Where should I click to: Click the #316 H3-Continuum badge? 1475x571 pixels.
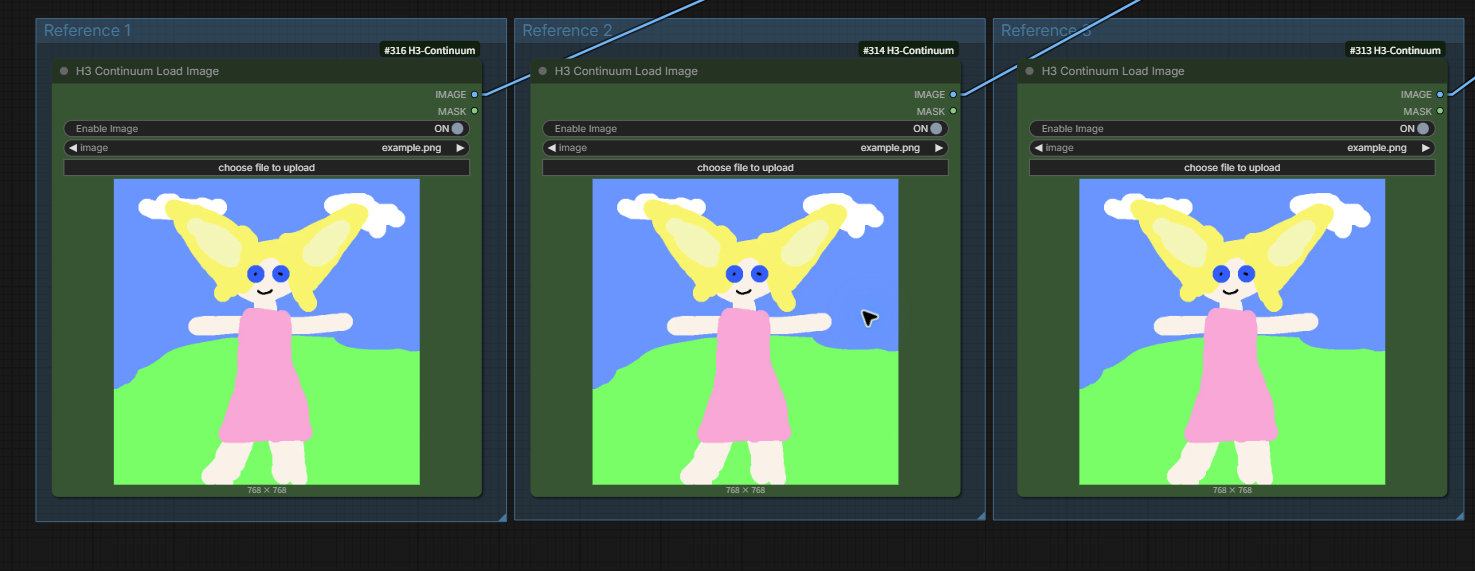tap(430, 50)
